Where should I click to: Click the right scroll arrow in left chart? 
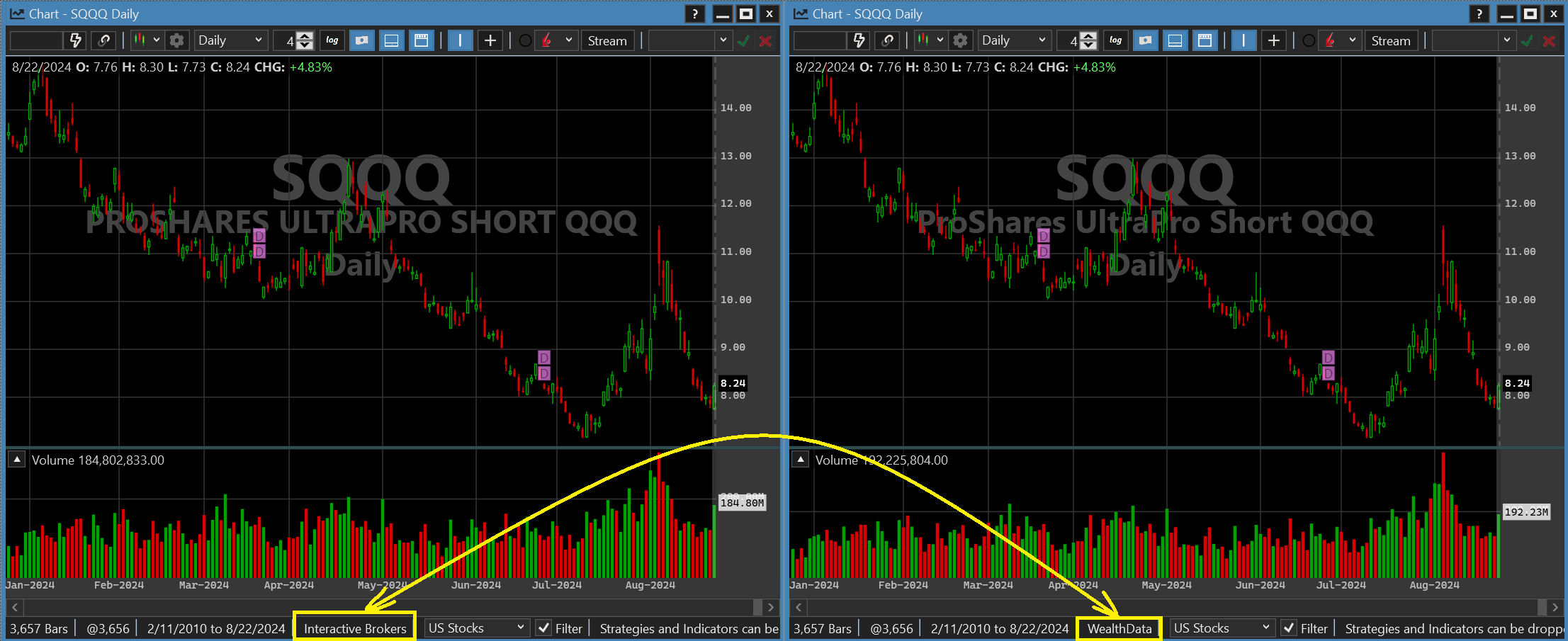[x=771, y=607]
